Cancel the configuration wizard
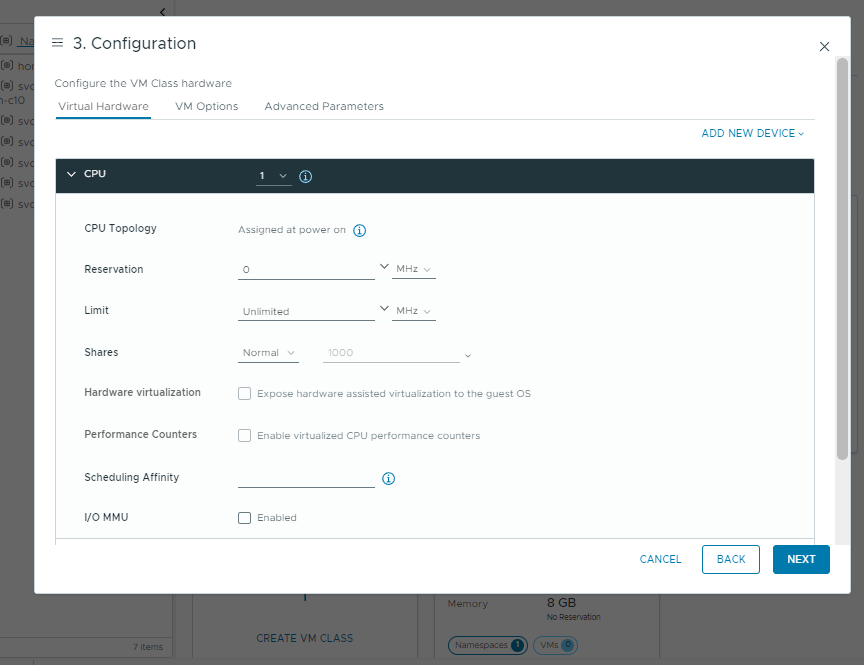Screen dimensions: 864x665 pos(660,559)
